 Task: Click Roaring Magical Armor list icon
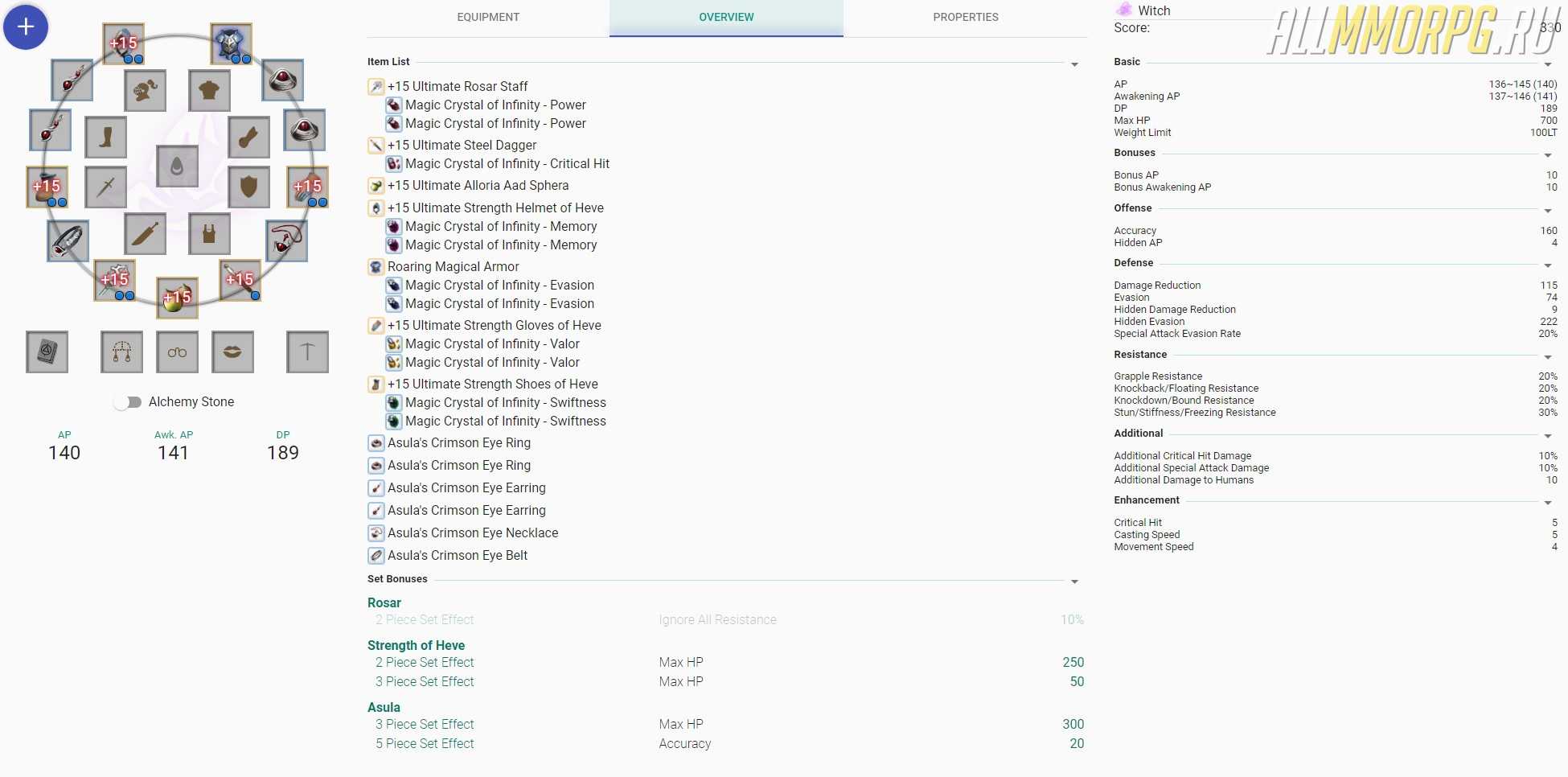click(376, 266)
